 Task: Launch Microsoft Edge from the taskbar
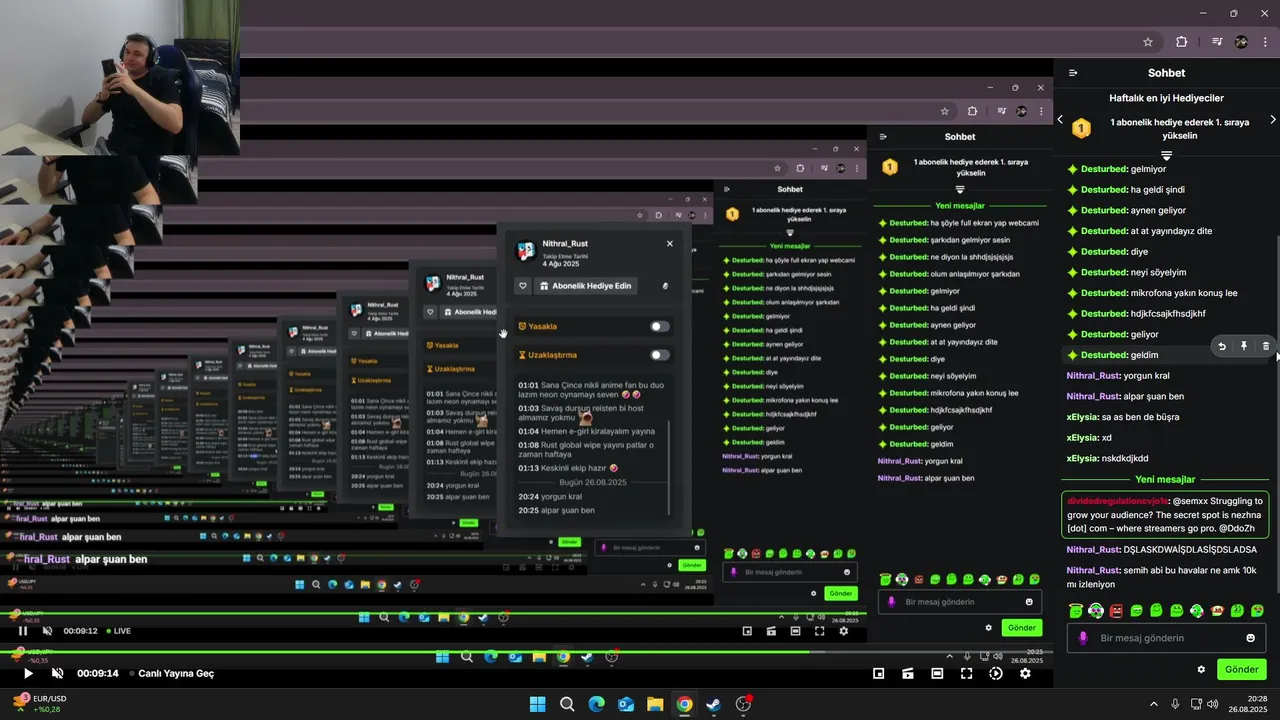(x=596, y=704)
